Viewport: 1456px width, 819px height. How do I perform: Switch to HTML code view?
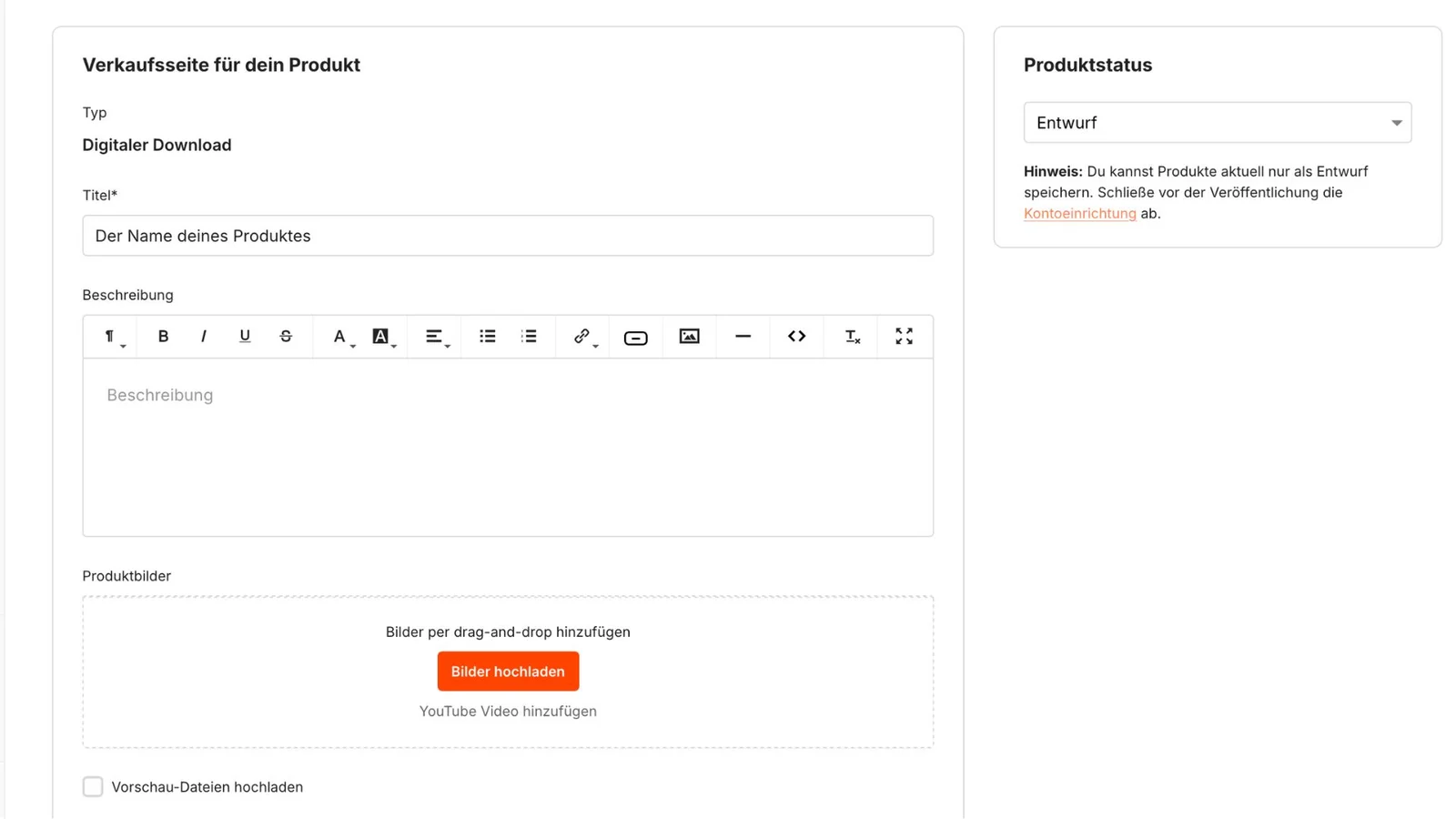(x=797, y=337)
